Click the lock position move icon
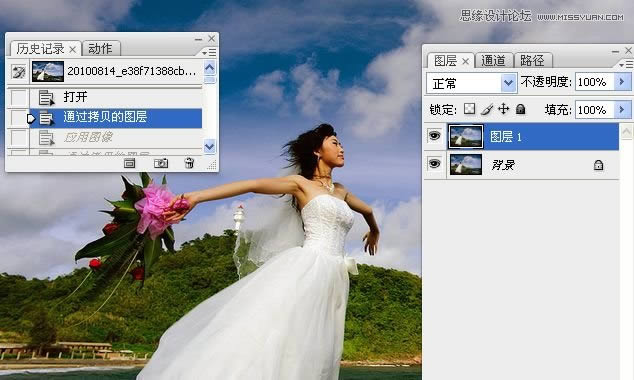The image size is (634, 380). pyautogui.click(x=503, y=109)
